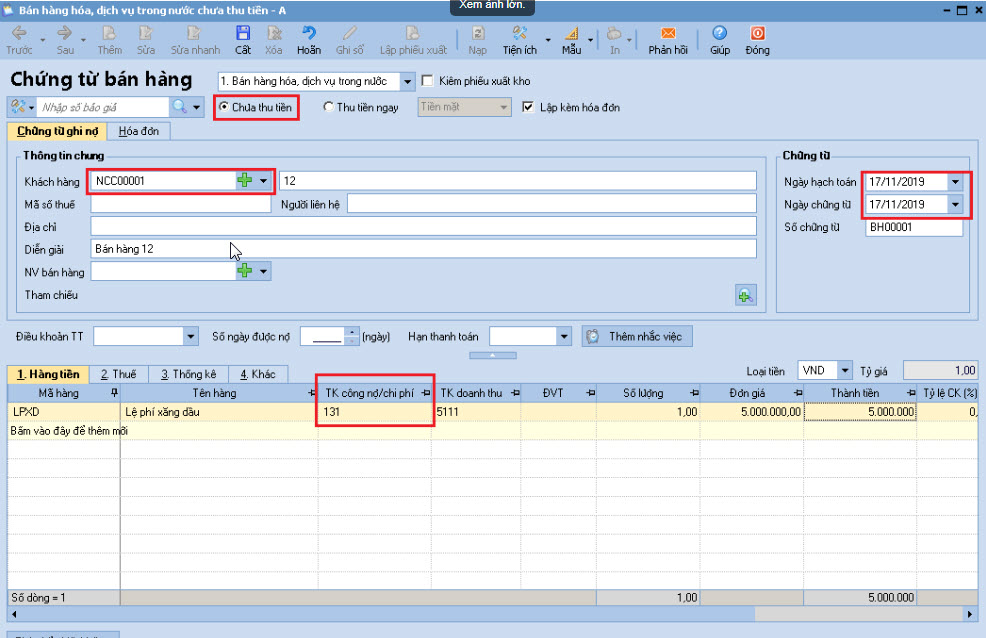Toggle Kiêm phiếu xuất kho checkbox

[x=428, y=80]
